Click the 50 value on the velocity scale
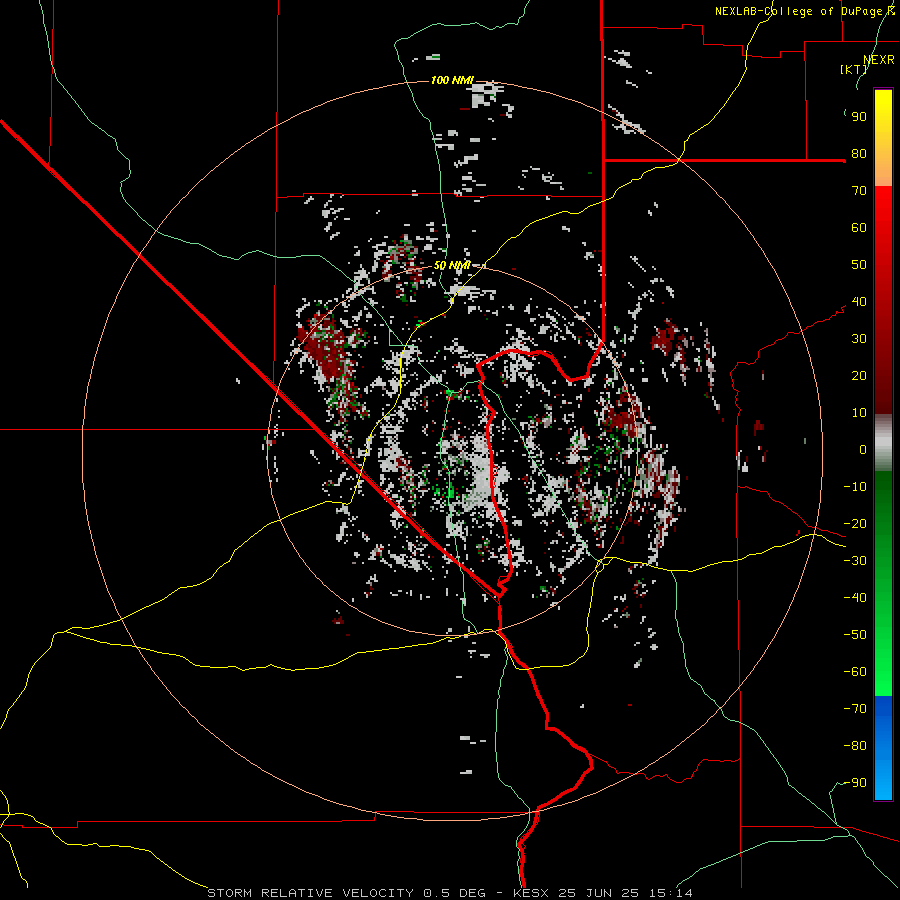This screenshot has height=900, width=900. 859,265
